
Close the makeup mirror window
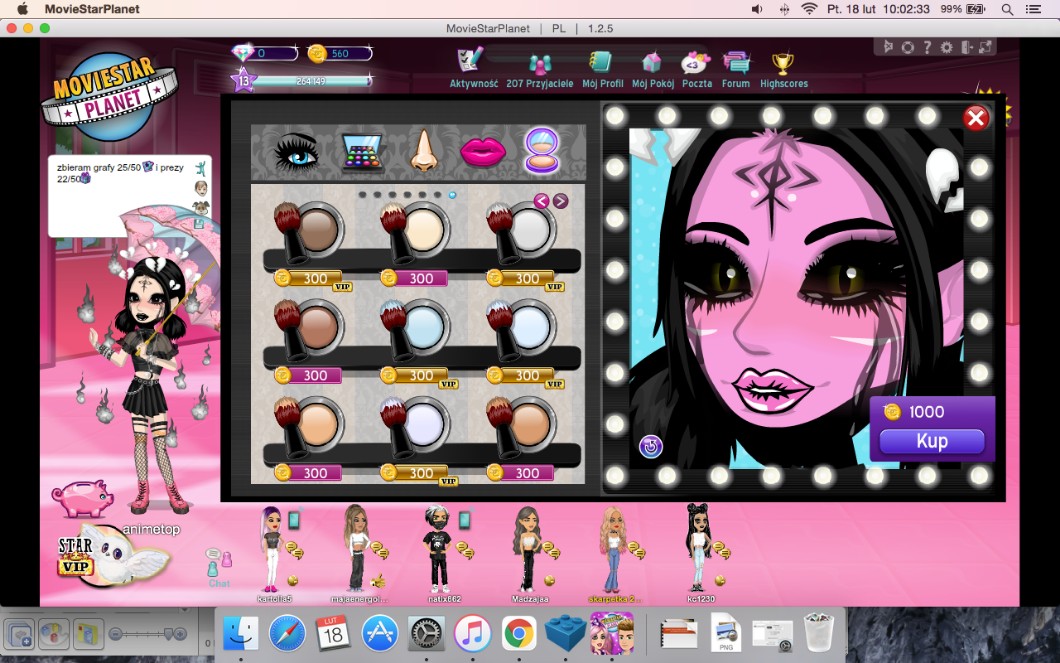pos(975,119)
